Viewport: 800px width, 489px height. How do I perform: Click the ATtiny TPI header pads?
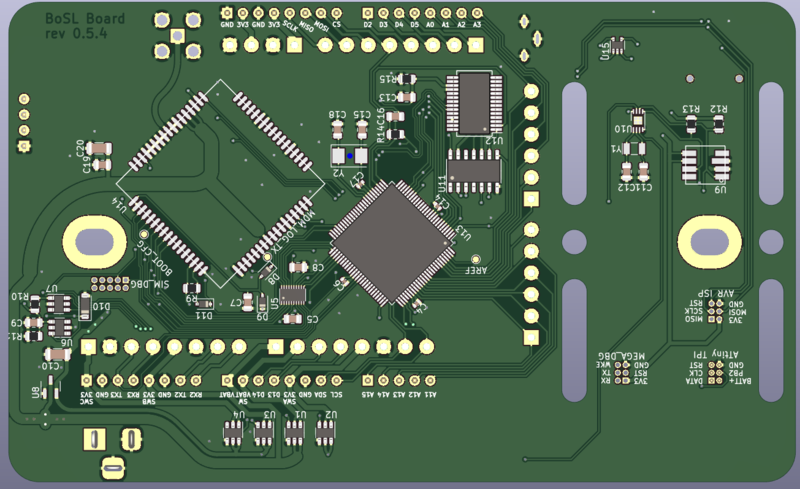click(716, 373)
